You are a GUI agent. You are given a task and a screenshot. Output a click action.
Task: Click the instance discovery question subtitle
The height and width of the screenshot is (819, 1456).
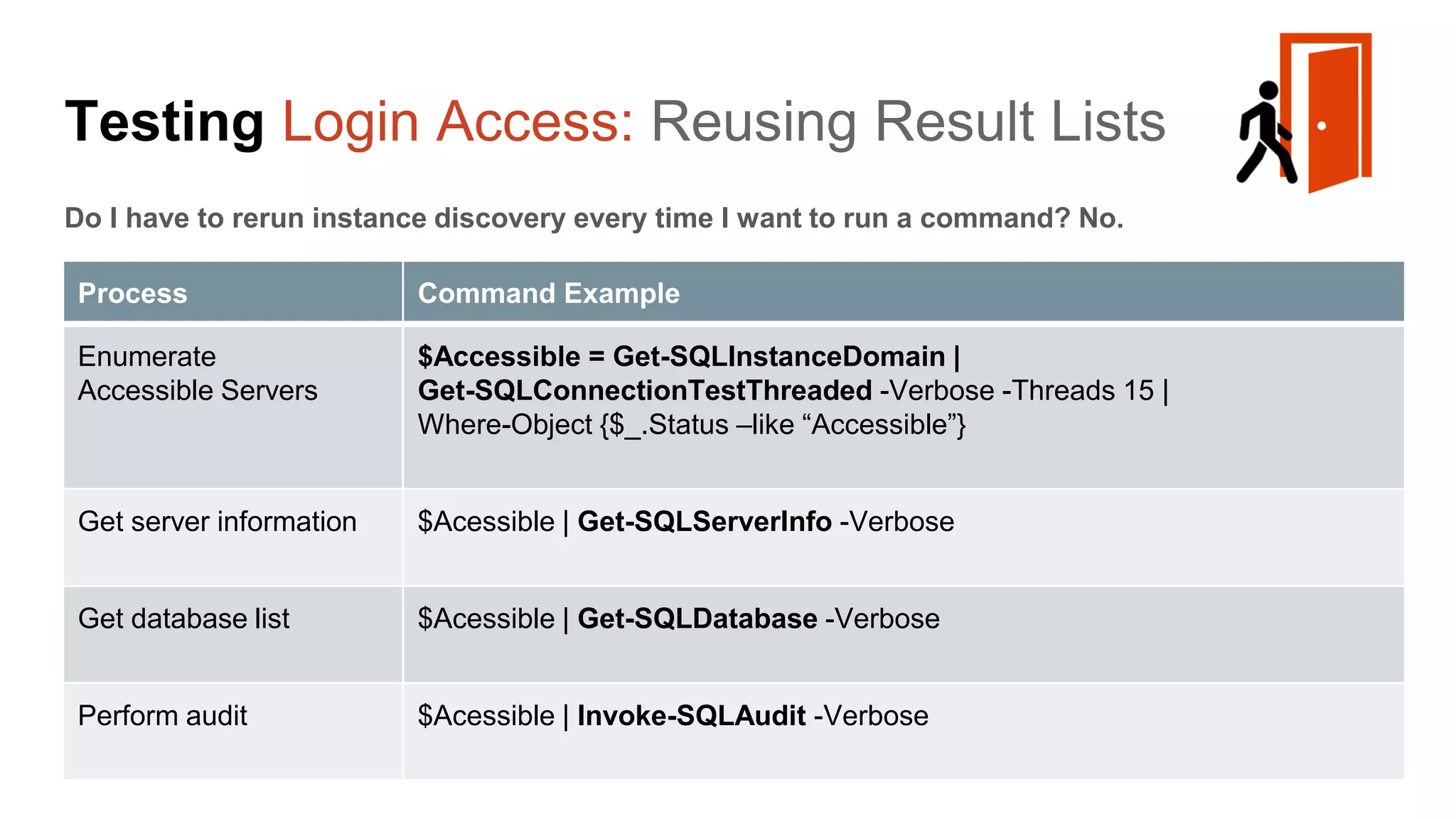(x=594, y=218)
